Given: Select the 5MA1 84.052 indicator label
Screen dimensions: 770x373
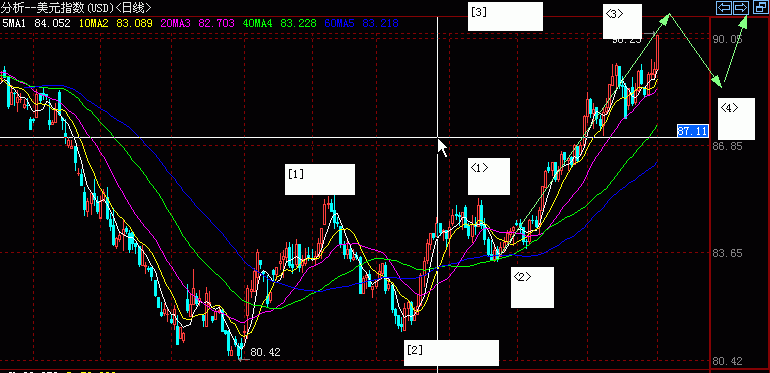Looking at the screenshot, I should click(36, 23).
